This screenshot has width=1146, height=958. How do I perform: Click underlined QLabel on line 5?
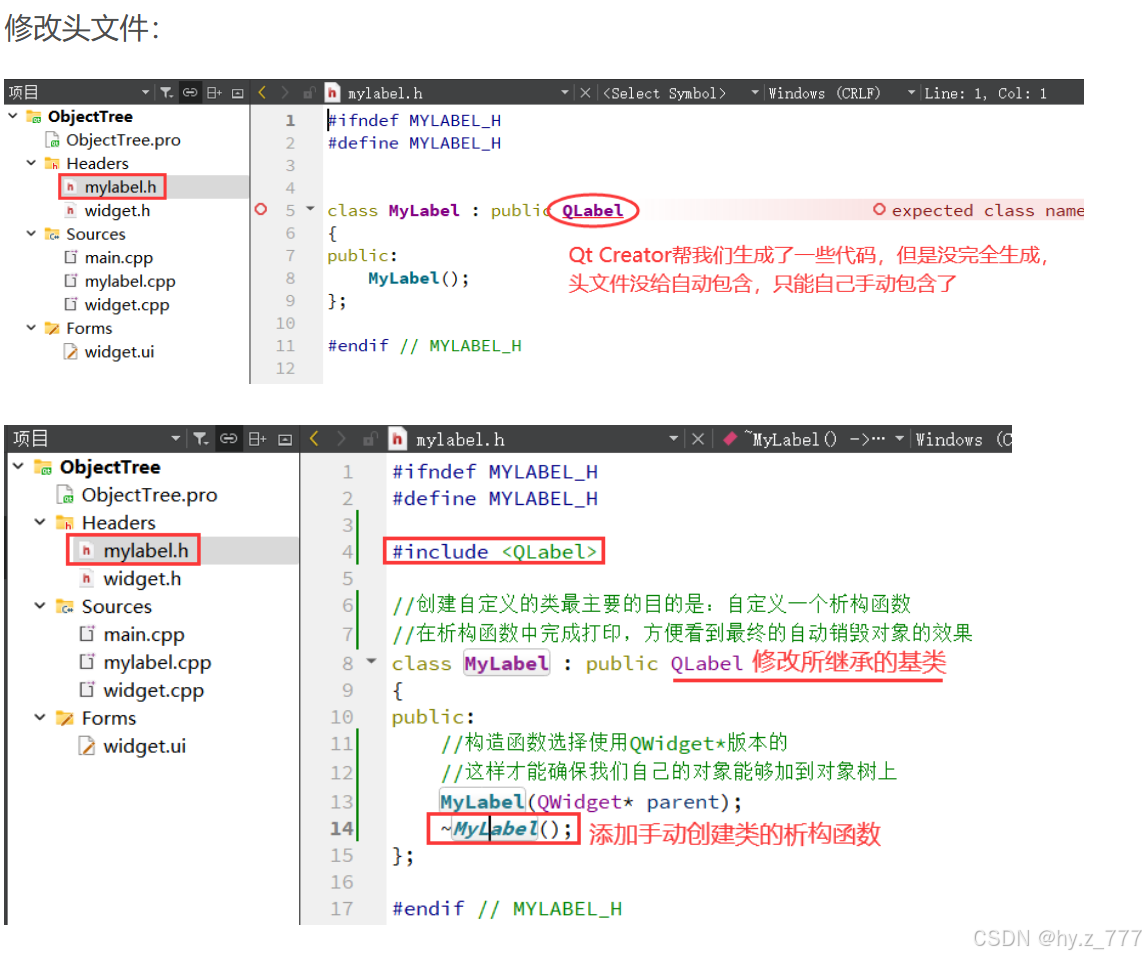[x=592, y=210]
